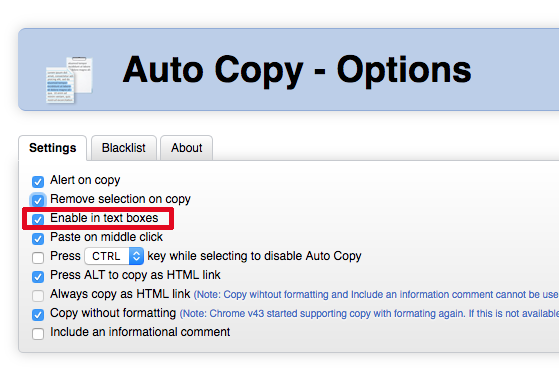Click the Auto Copy clipboard logo icon

coord(69,80)
